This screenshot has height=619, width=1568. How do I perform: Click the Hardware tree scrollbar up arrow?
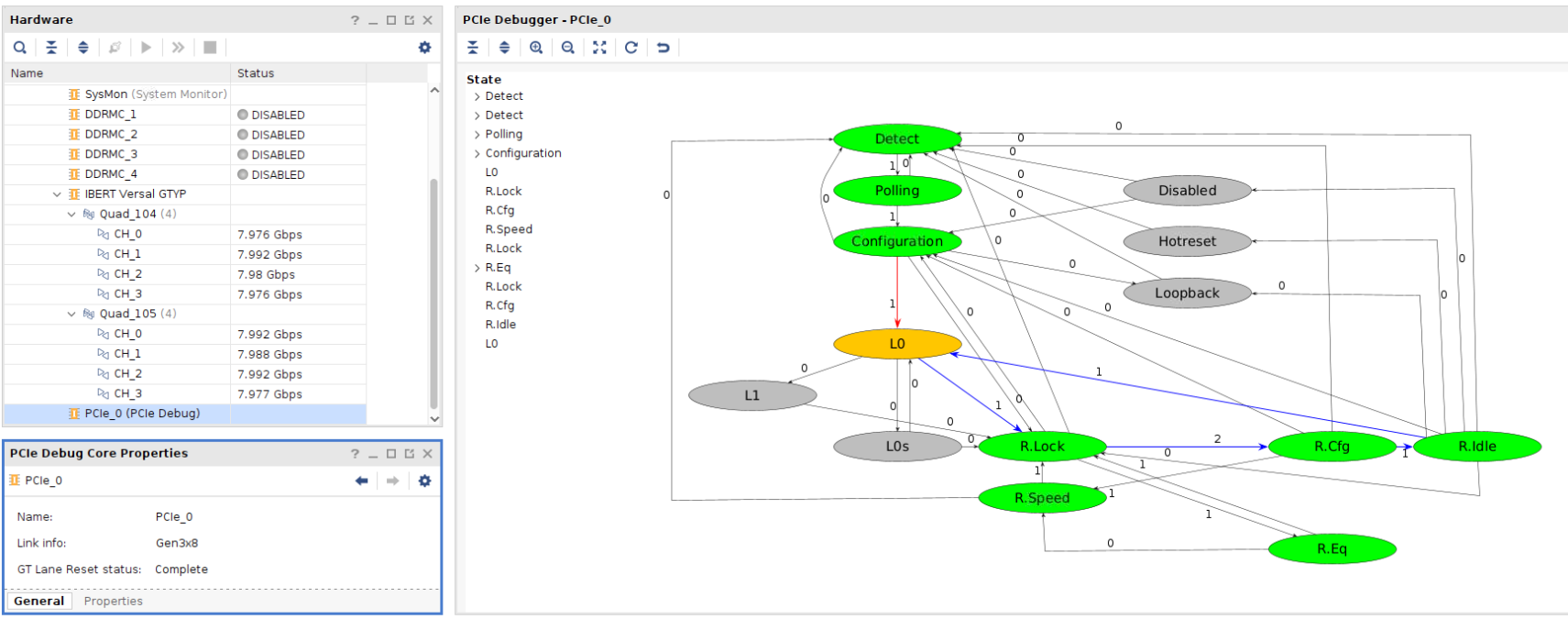point(434,91)
